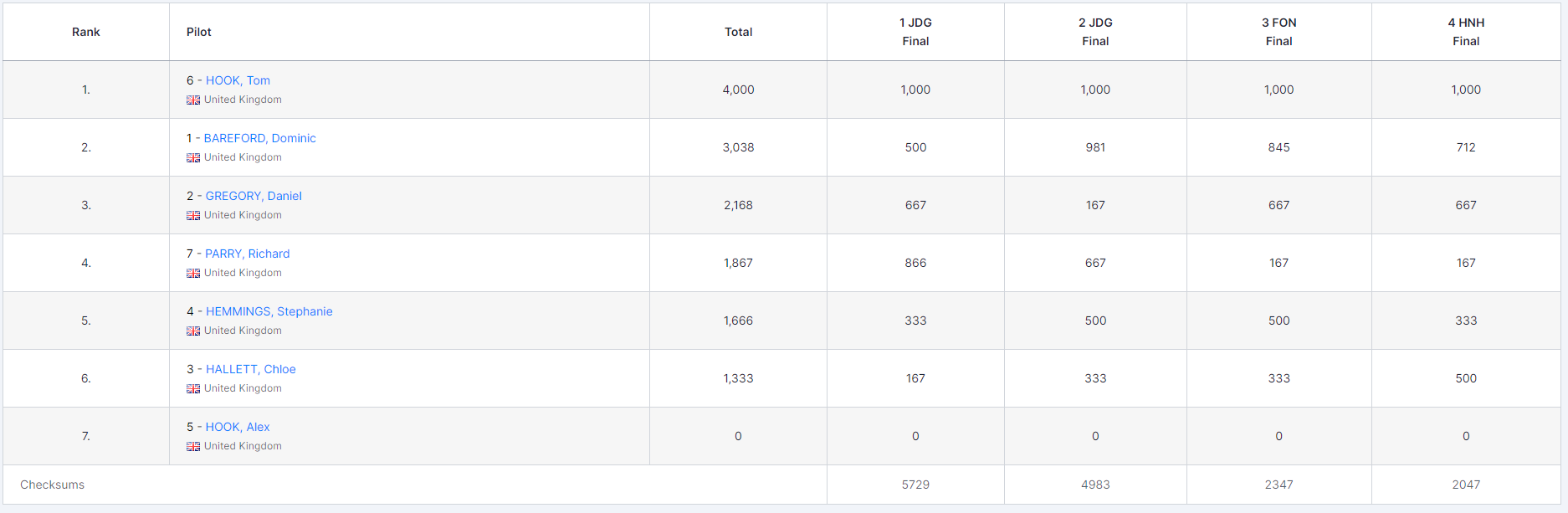Image resolution: width=1568 pixels, height=513 pixels.
Task: Open PARRY, Richard's profile link
Action: point(247,254)
